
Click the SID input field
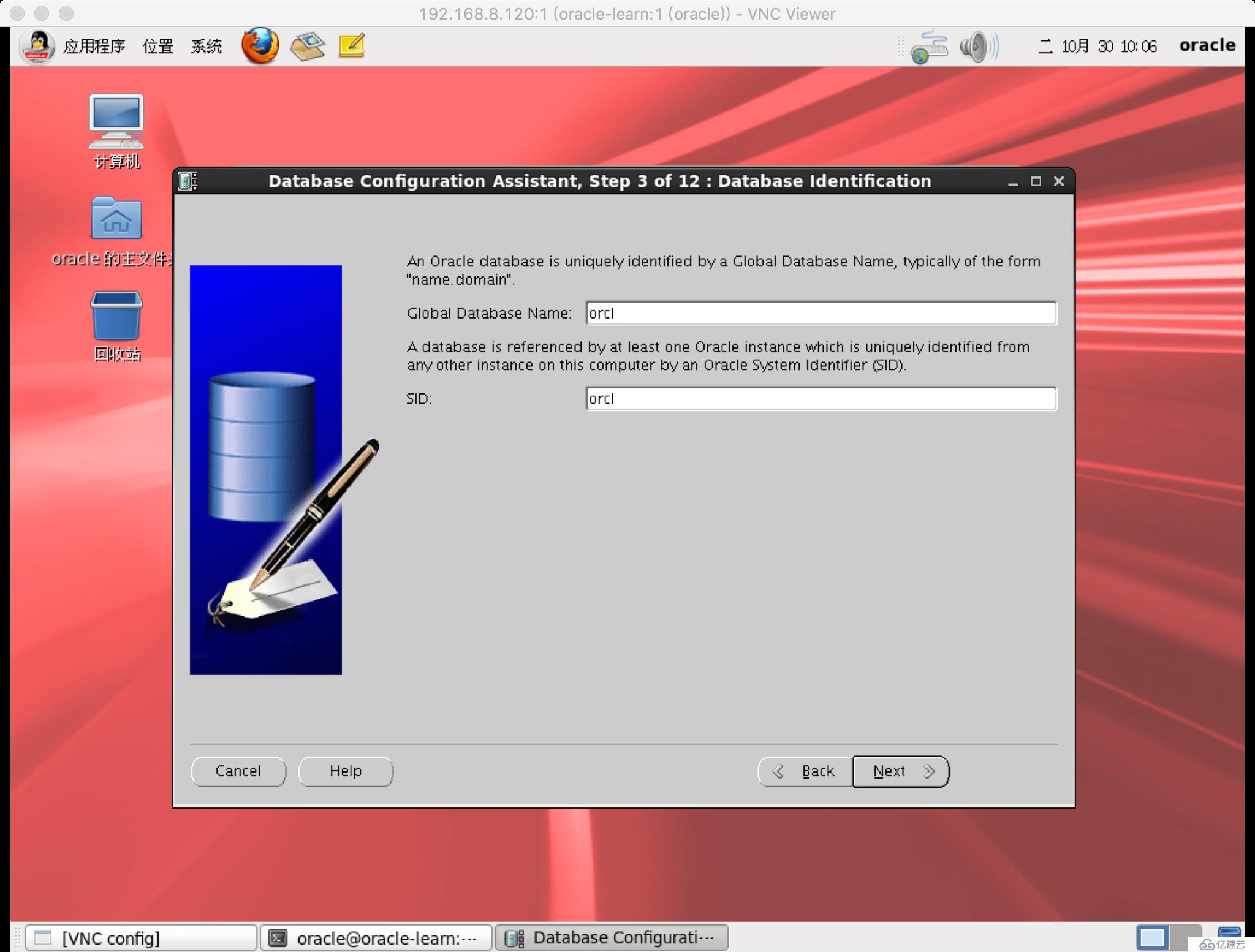pos(820,398)
